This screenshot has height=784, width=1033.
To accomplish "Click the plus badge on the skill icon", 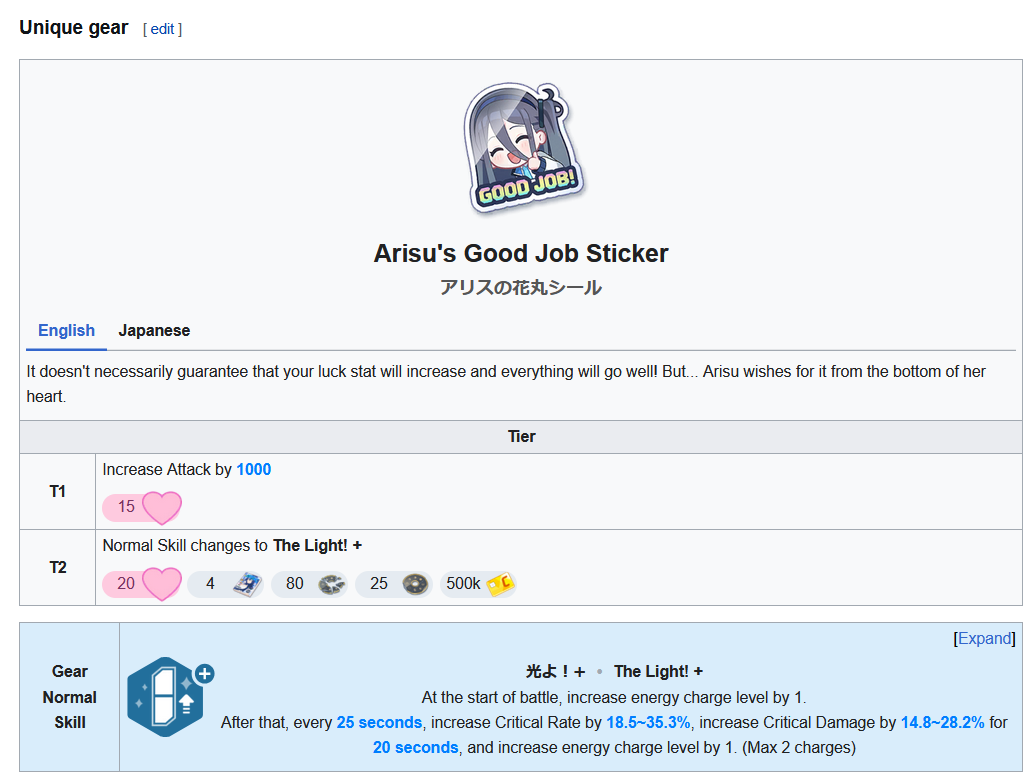I will click(205, 674).
